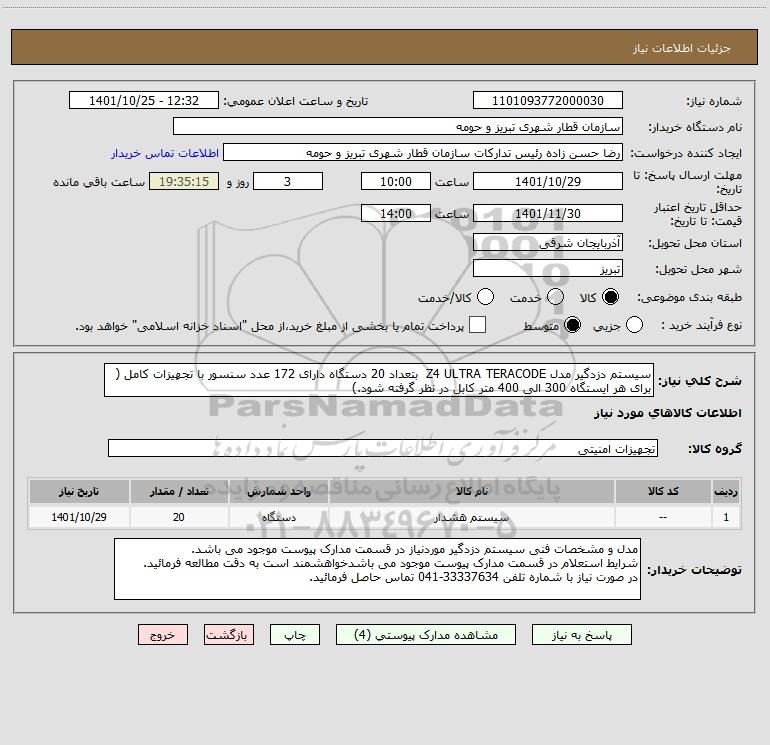Click the buyer notes text area
Viewport: 770px width, 745px height.
[x=377, y=569]
